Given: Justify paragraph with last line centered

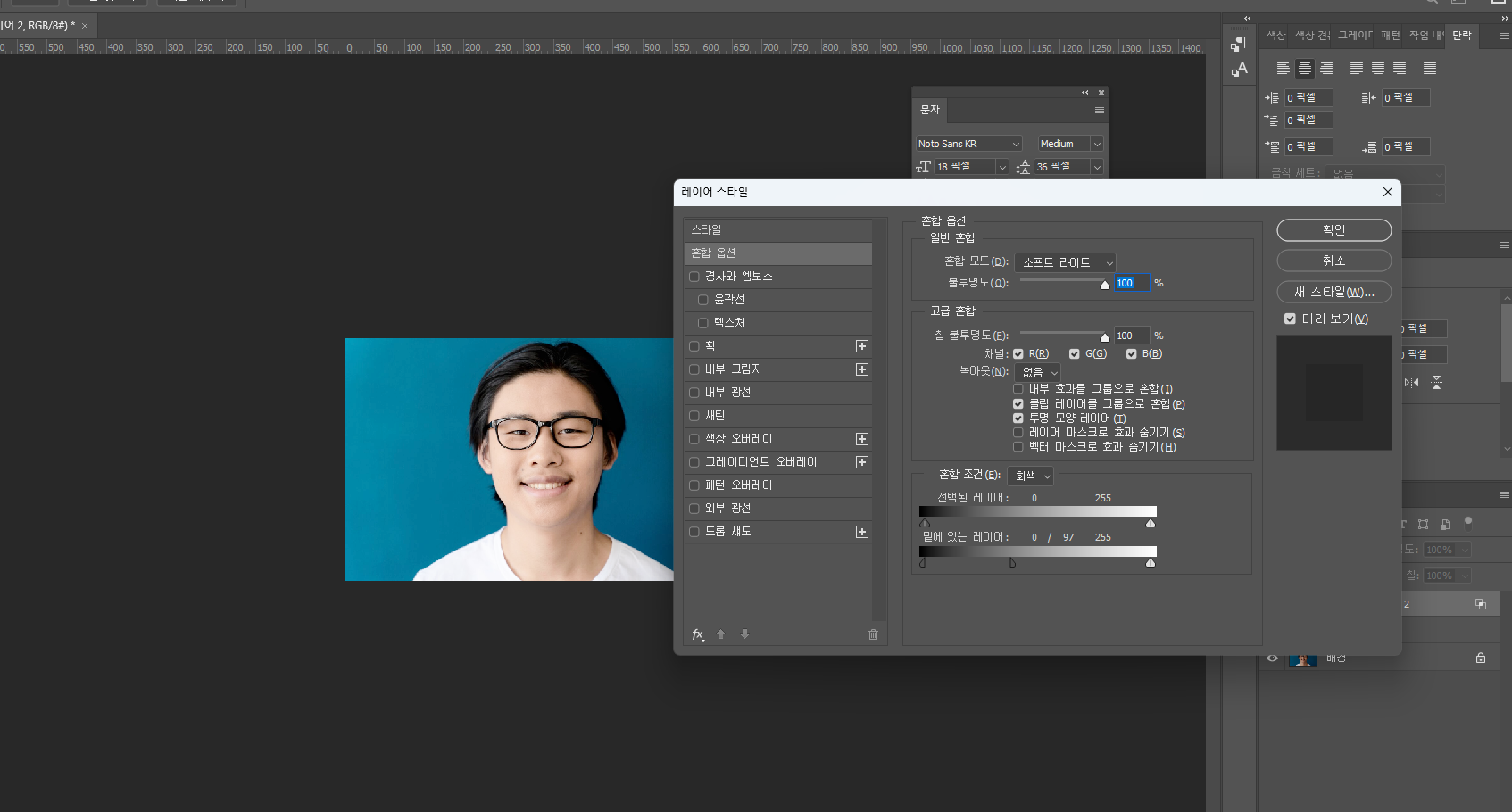Looking at the screenshot, I should (1378, 69).
